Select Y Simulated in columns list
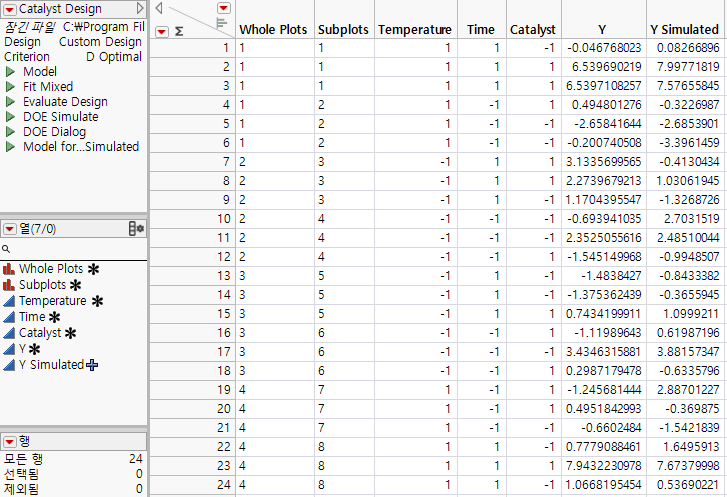Screen dimensions: 727x497 pyautogui.click(x=51, y=365)
